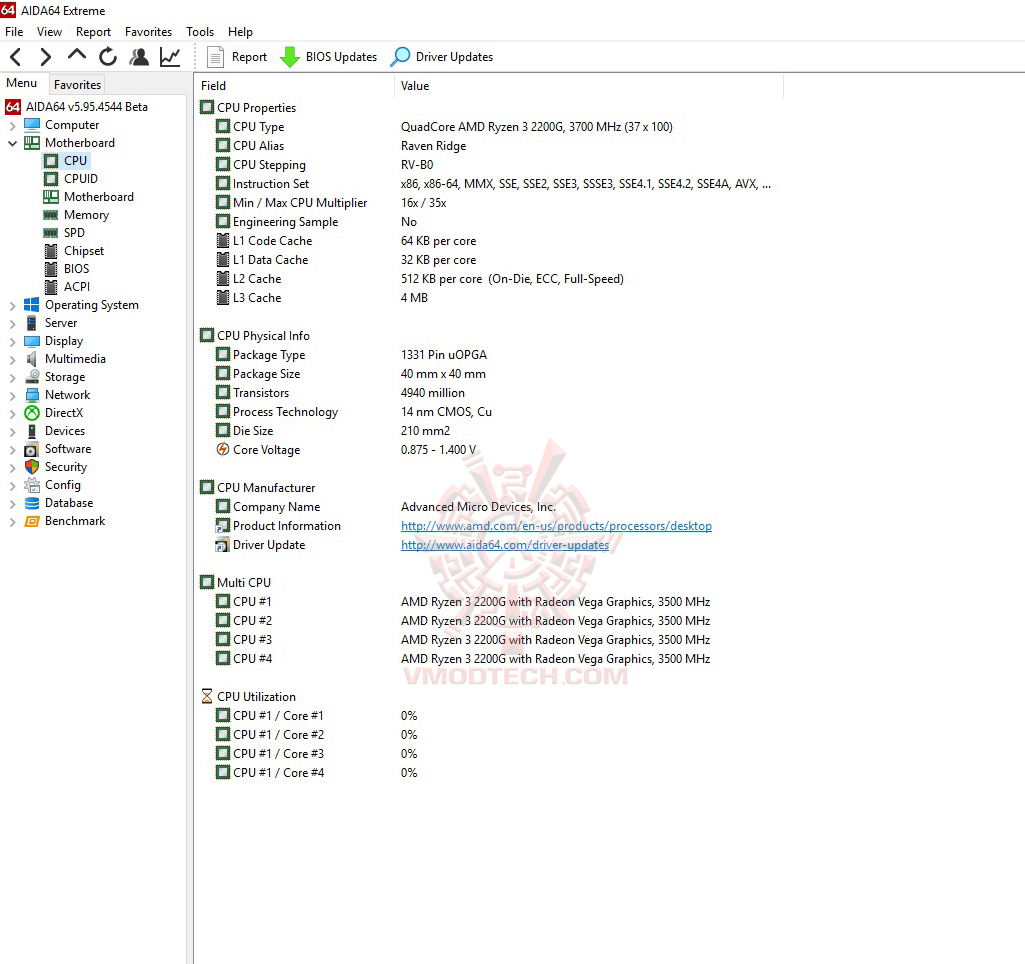Open the aida64.com driver-updates link
The height and width of the screenshot is (964, 1025).
(505, 544)
